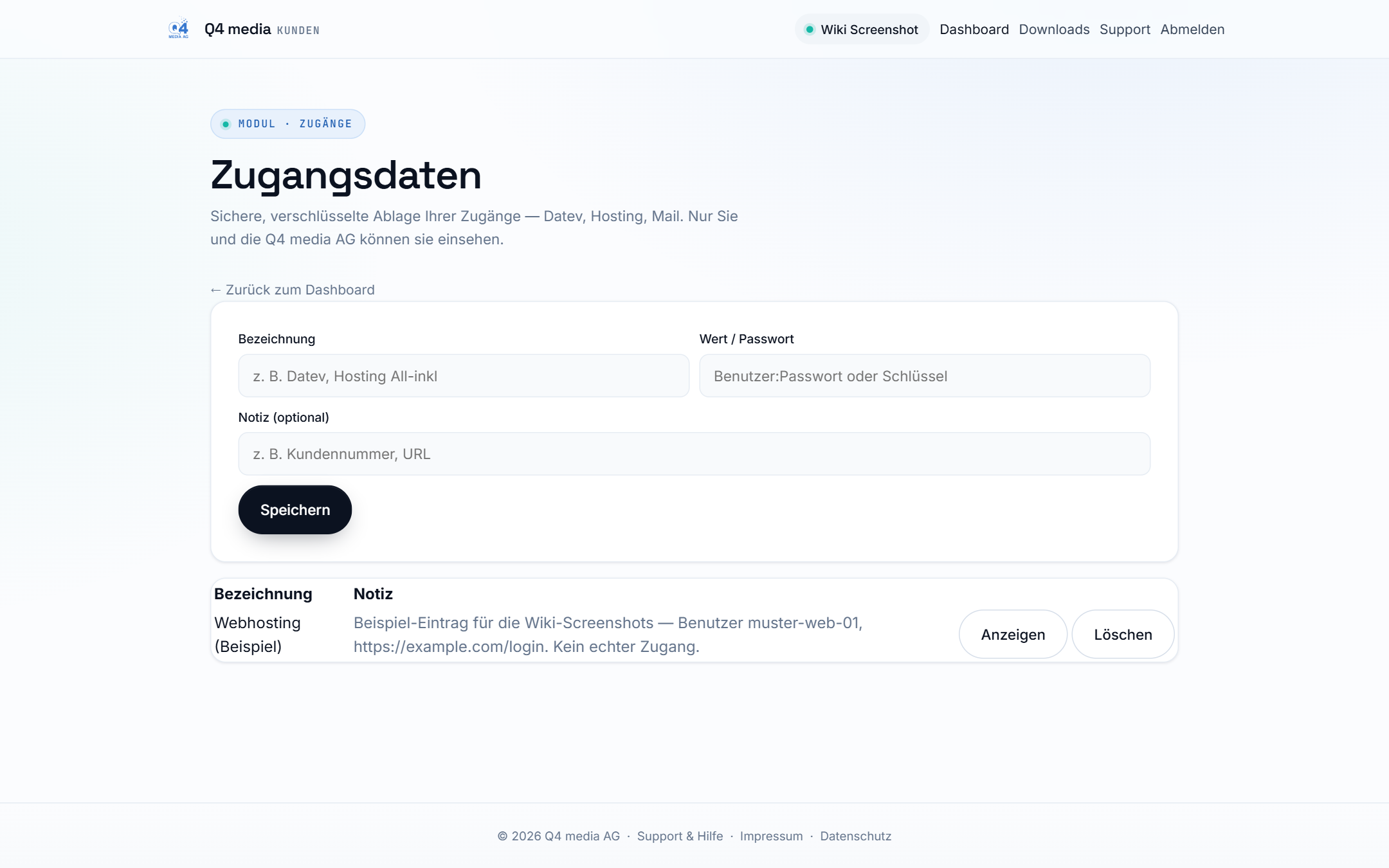Open the Impressum footer link
The image size is (1389, 868).
[x=771, y=836]
